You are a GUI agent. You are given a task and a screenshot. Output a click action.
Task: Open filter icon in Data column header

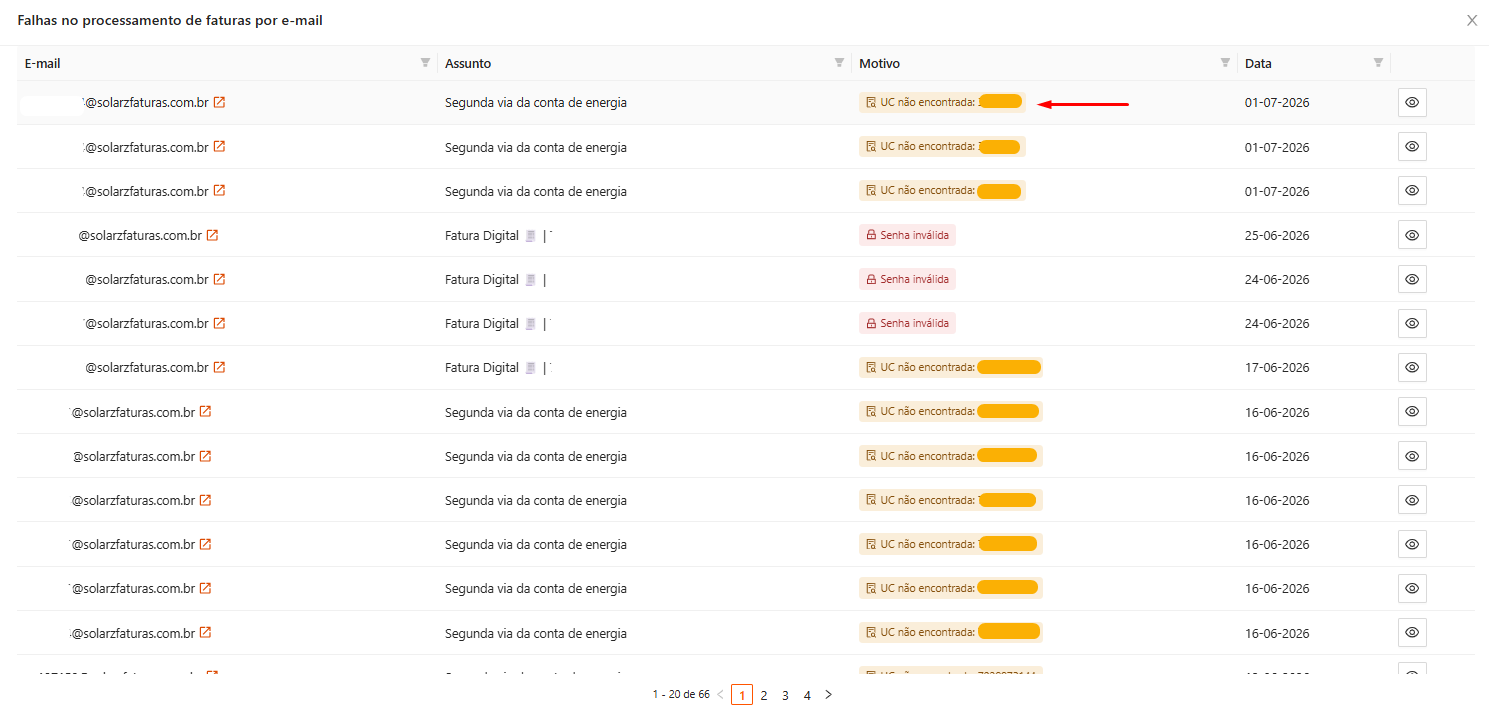(1378, 63)
